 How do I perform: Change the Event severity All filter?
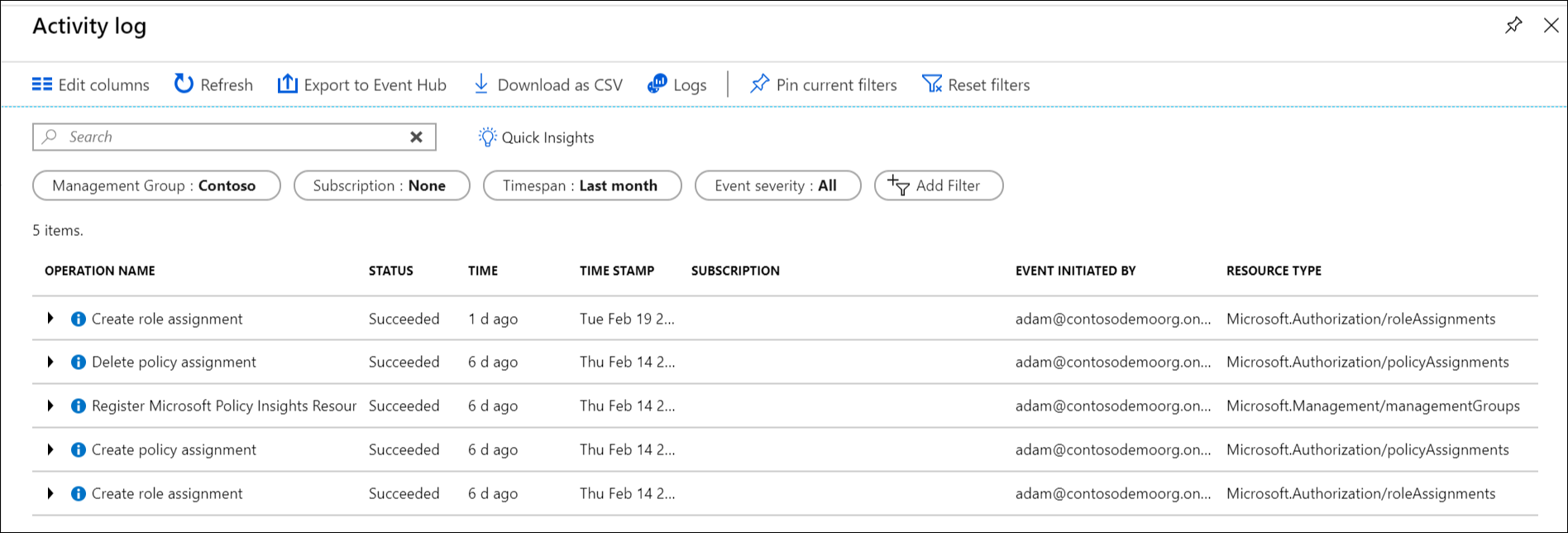point(777,185)
